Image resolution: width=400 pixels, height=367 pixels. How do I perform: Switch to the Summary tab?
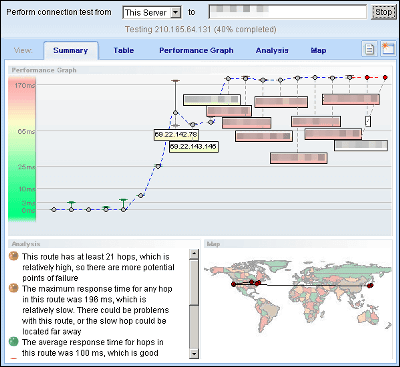coord(70,51)
